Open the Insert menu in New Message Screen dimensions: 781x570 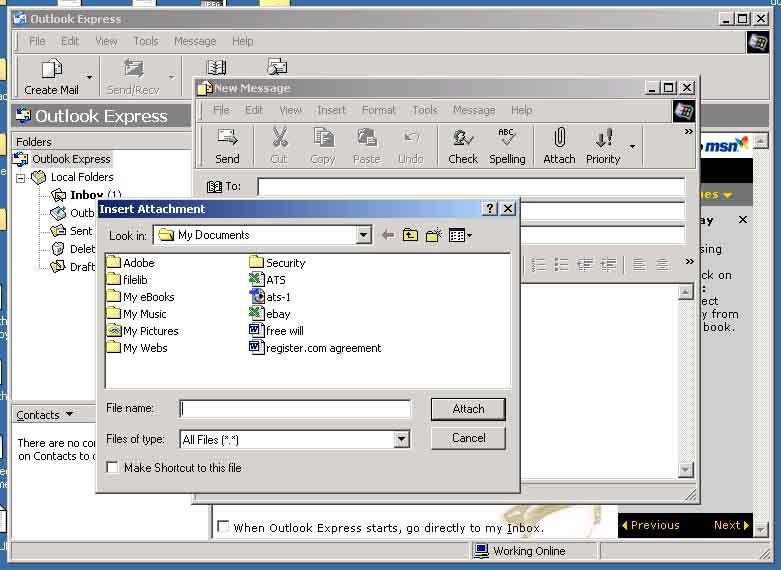point(331,110)
